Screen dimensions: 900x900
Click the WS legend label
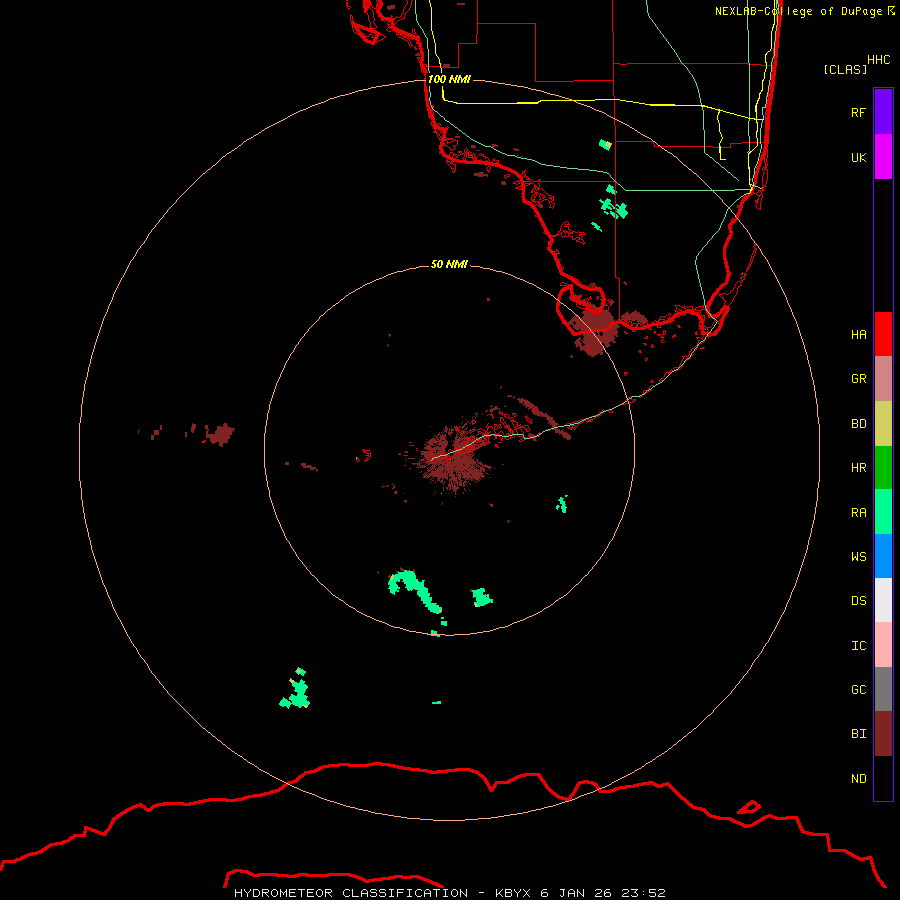858,557
